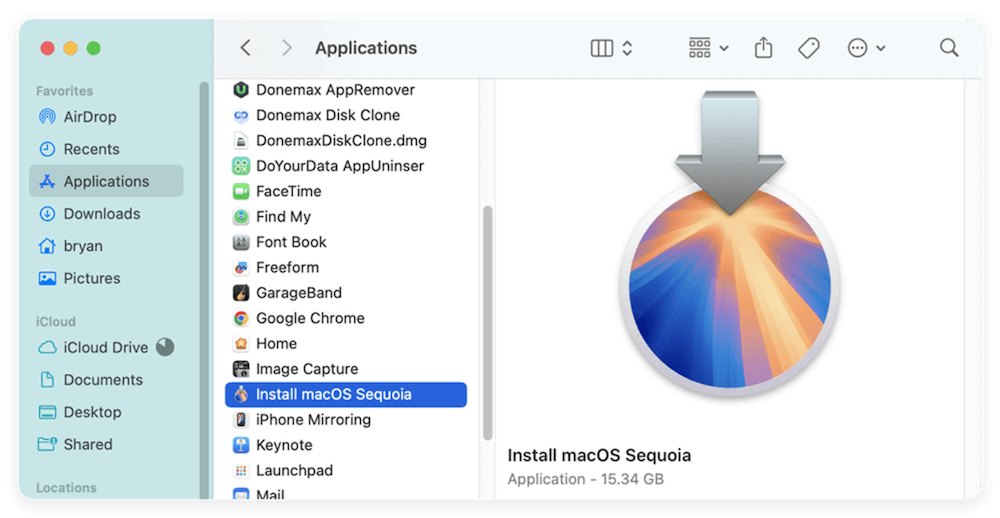Click the iCloud section header
The height and width of the screenshot is (518, 1000).
tap(55, 322)
